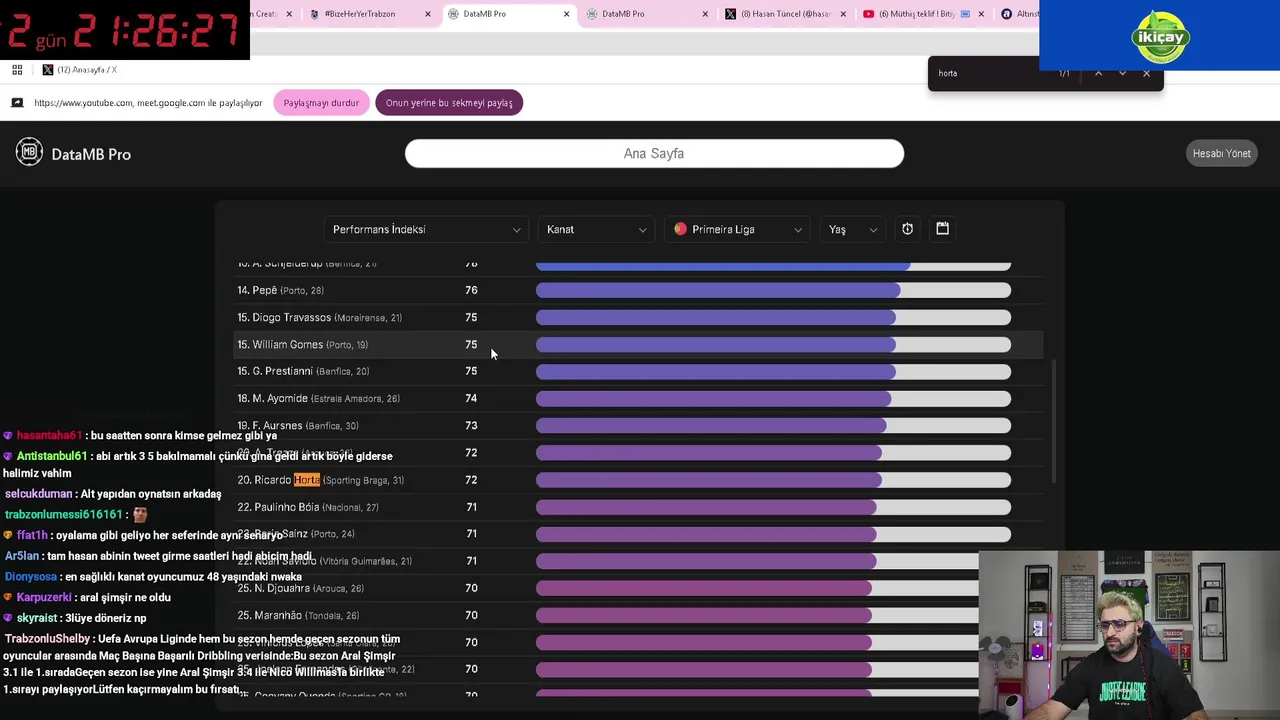Click Ricardo Horta's performance bar
The image size is (1280, 720).
(773, 480)
